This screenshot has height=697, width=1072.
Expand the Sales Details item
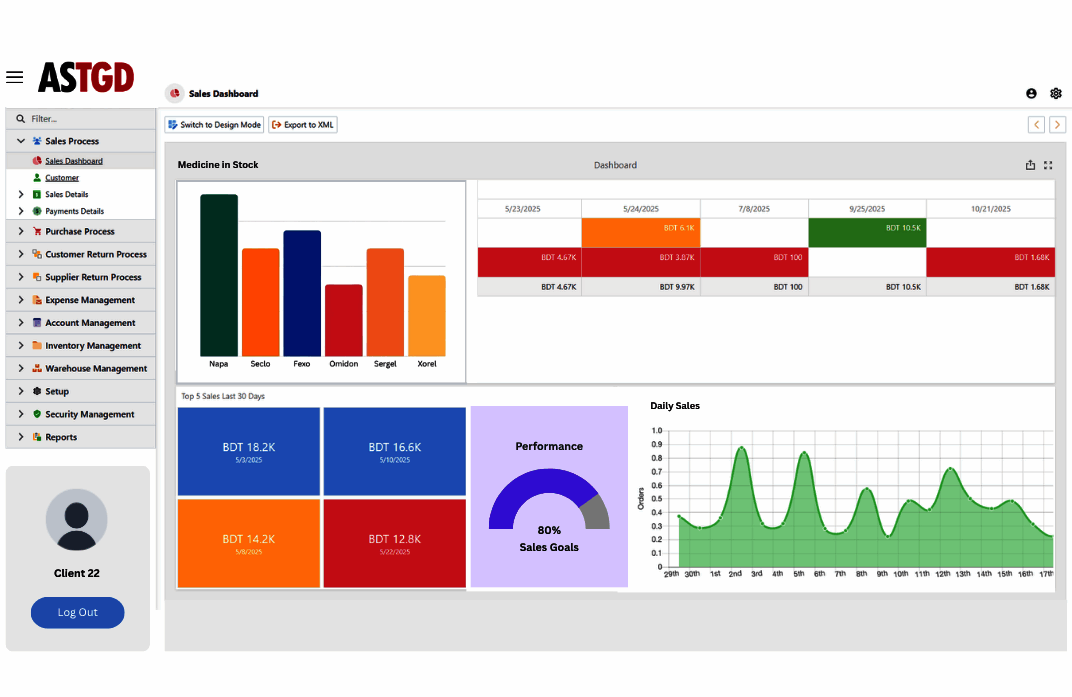click(21, 194)
